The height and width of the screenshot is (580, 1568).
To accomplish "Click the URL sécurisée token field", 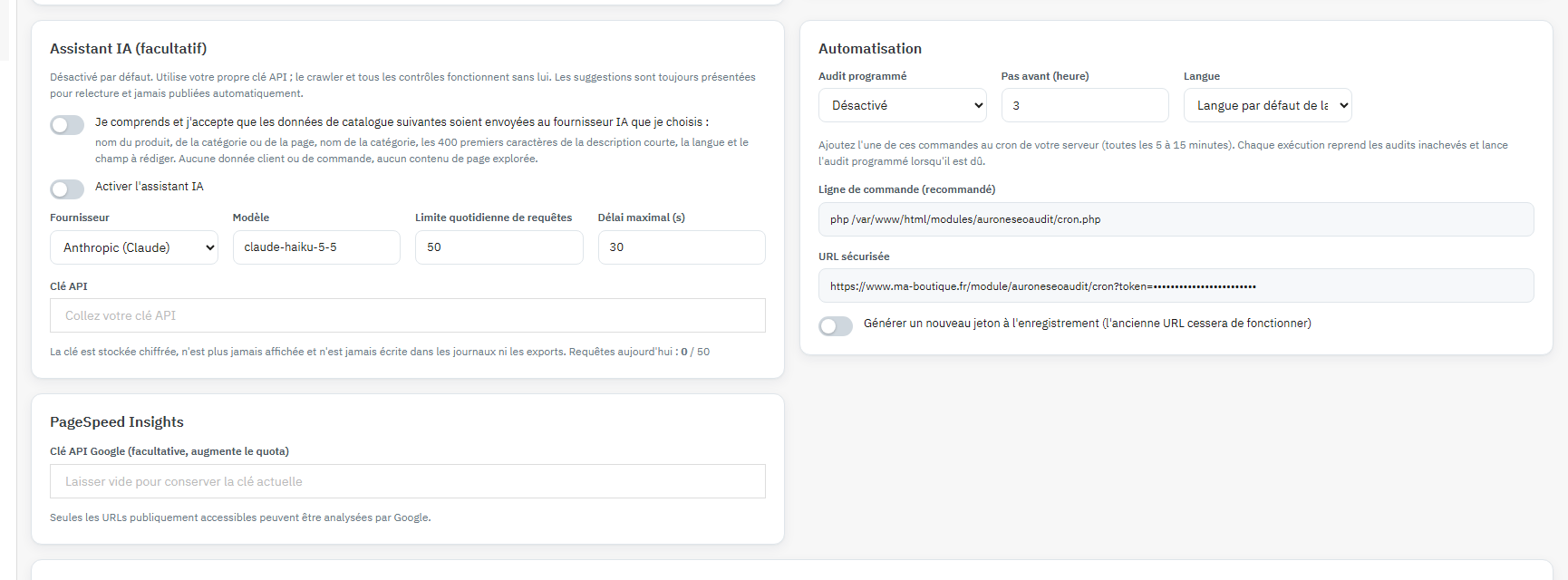I will (x=1176, y=285).
